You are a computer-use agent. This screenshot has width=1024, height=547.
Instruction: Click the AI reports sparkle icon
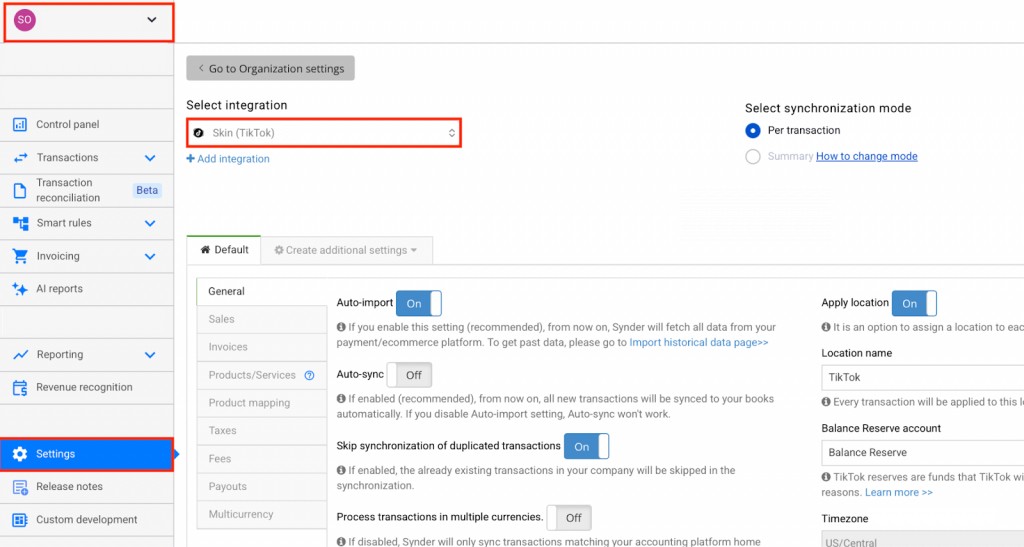pos(19,289)
